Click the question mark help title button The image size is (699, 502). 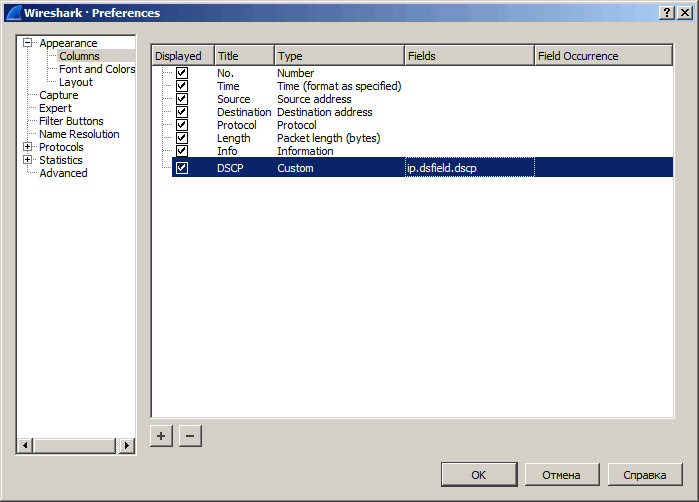click(x=666, y=12)
